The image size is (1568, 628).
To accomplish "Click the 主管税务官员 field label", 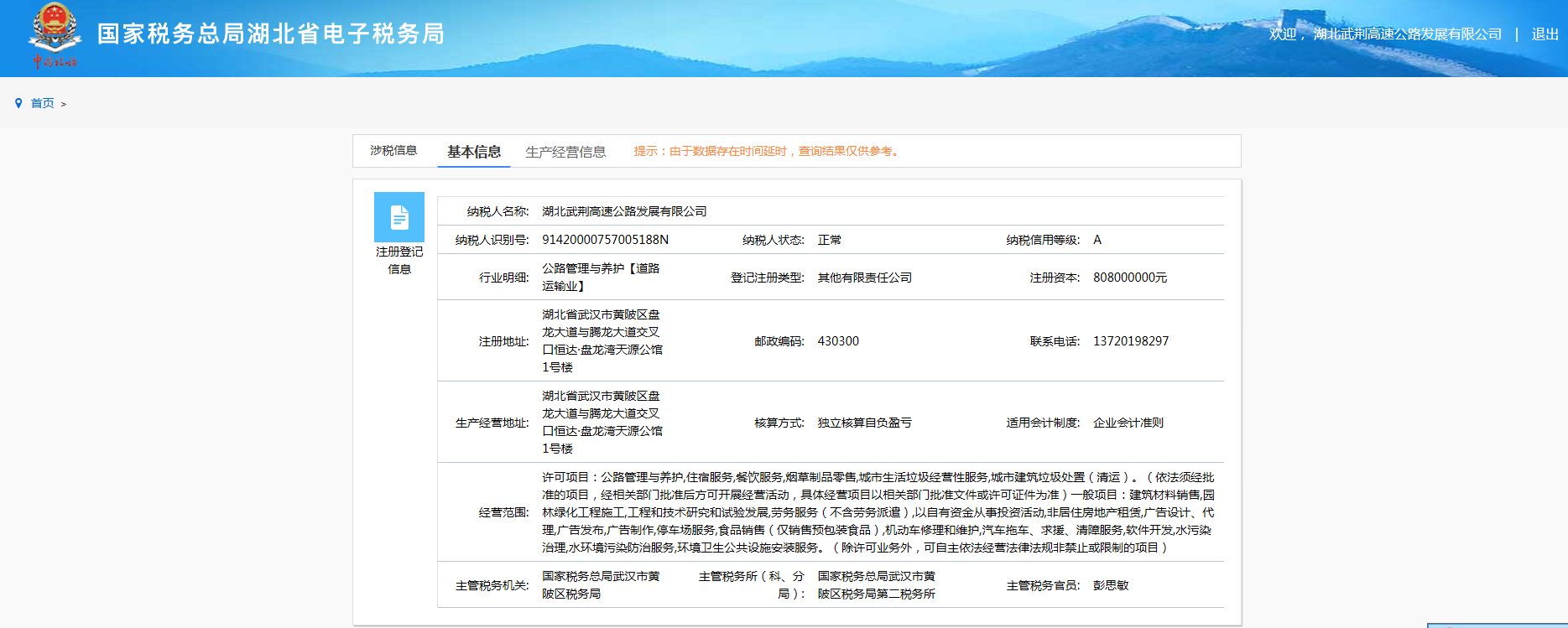I will tap(1044, 585).
